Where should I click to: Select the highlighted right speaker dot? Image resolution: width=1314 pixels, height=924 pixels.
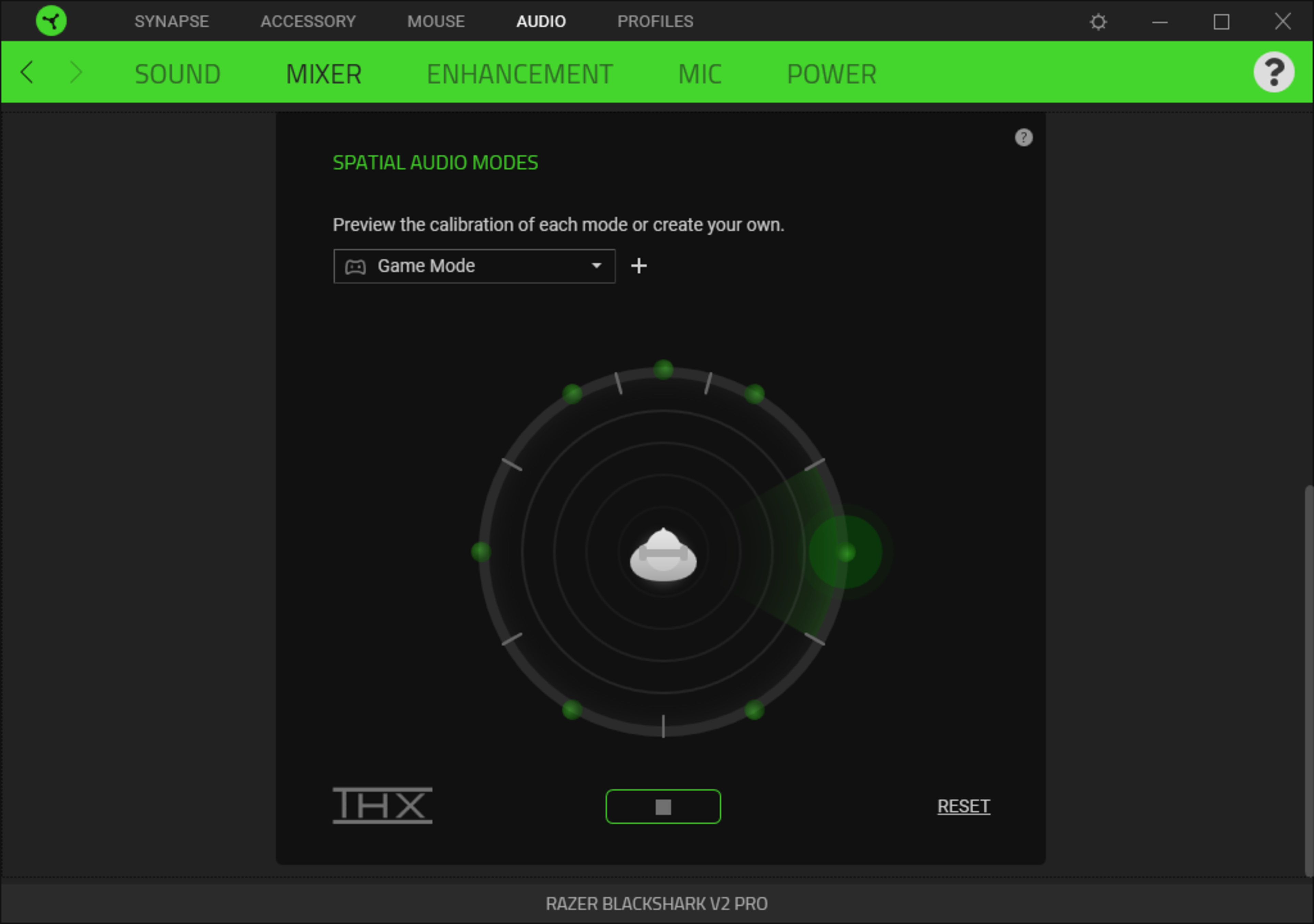[846, 552]
